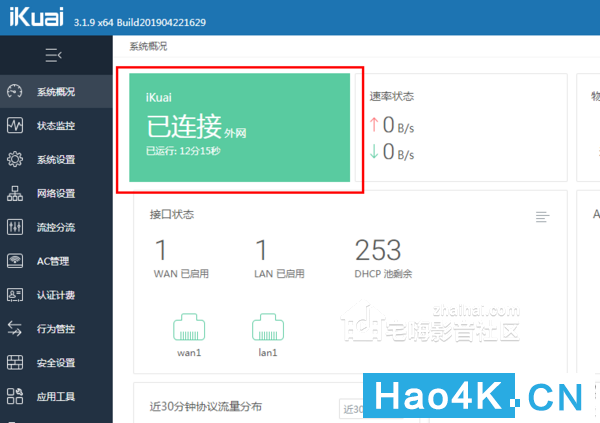
Task: Click the lan1 ethernet port icon
Action: click(268, 327)
